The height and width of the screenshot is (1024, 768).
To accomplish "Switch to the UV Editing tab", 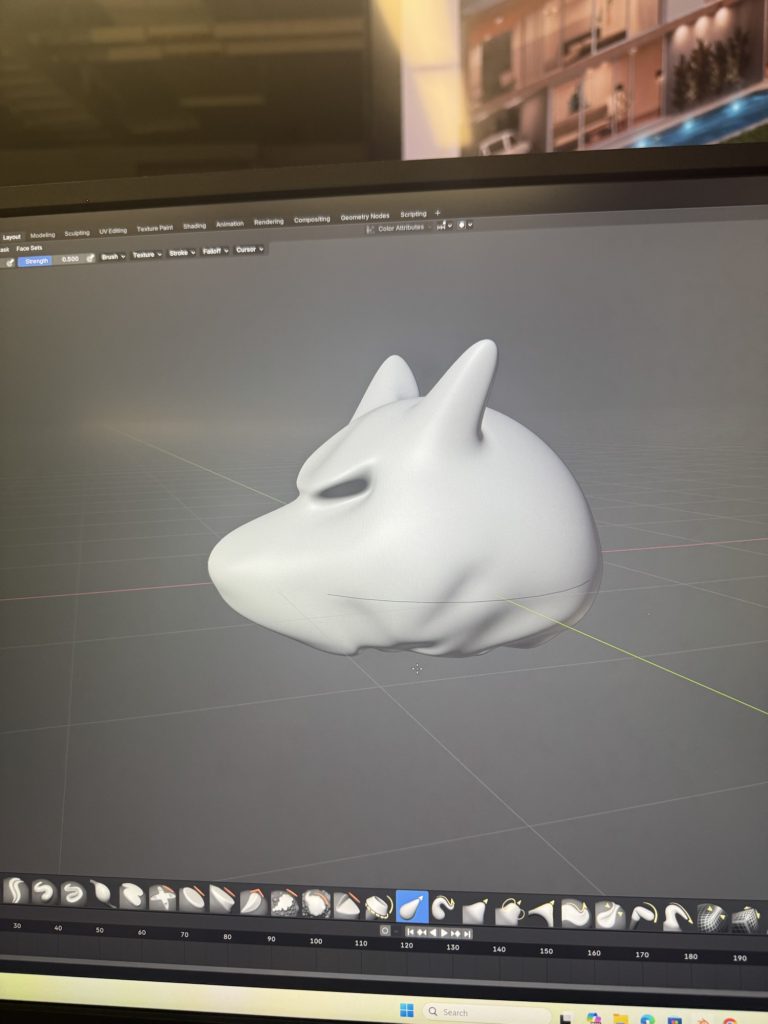I will 113,231.
